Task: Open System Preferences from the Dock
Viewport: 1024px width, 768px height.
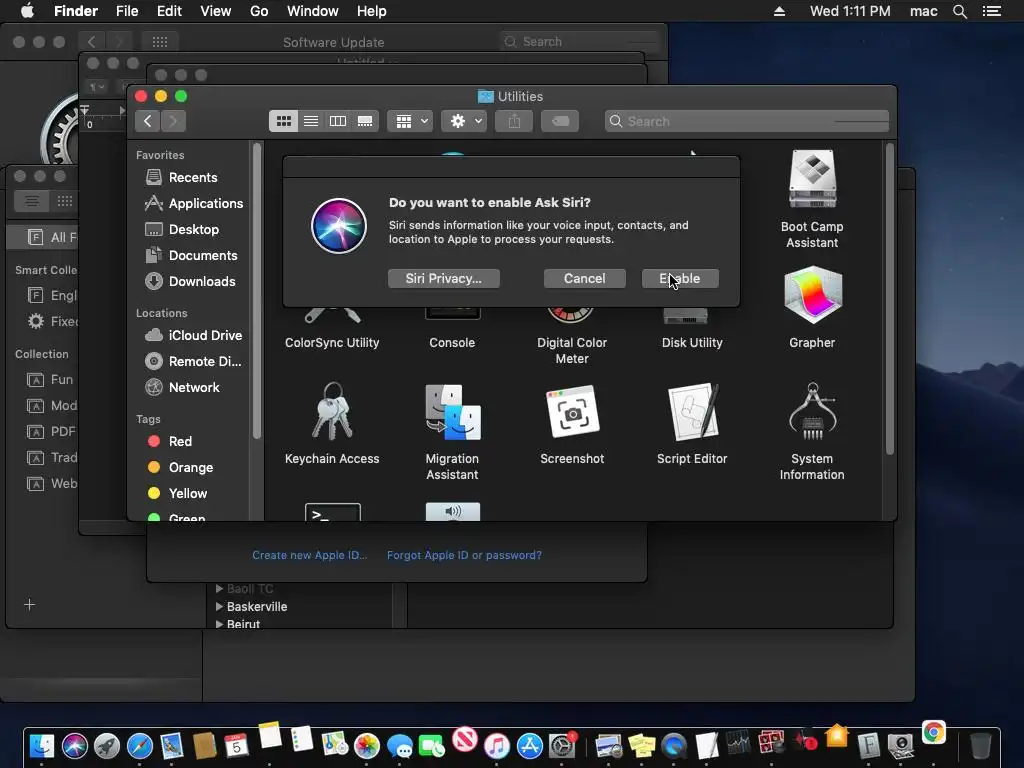Action: 562,745
